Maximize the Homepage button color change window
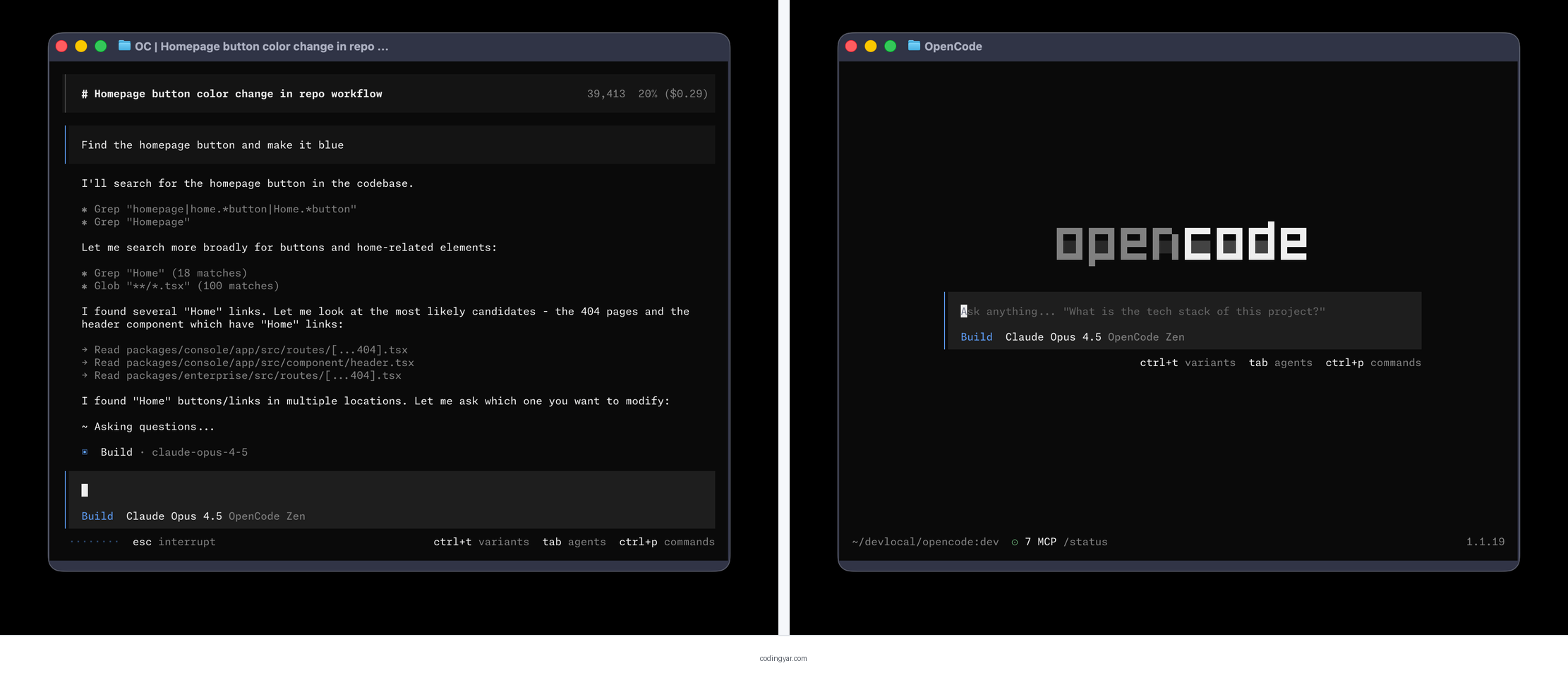 (101, 46)
